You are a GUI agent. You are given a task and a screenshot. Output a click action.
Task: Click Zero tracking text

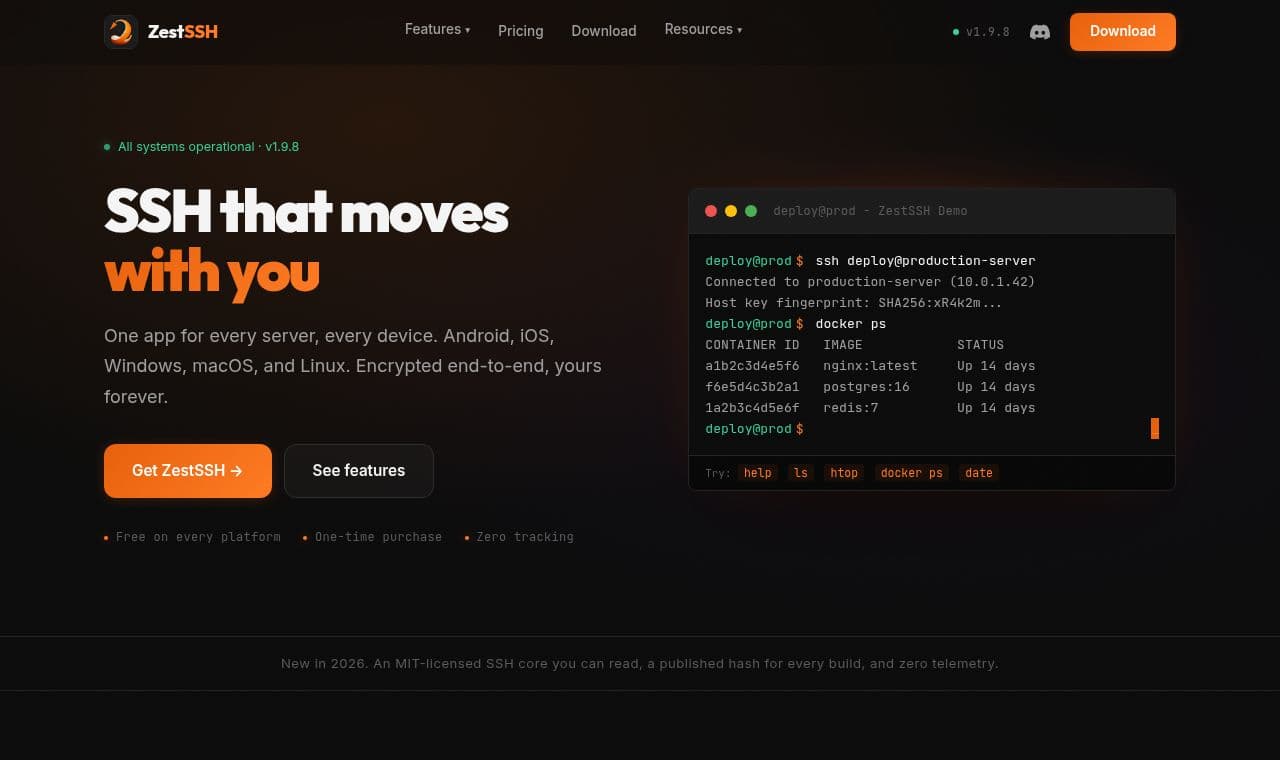pos(525,537)
